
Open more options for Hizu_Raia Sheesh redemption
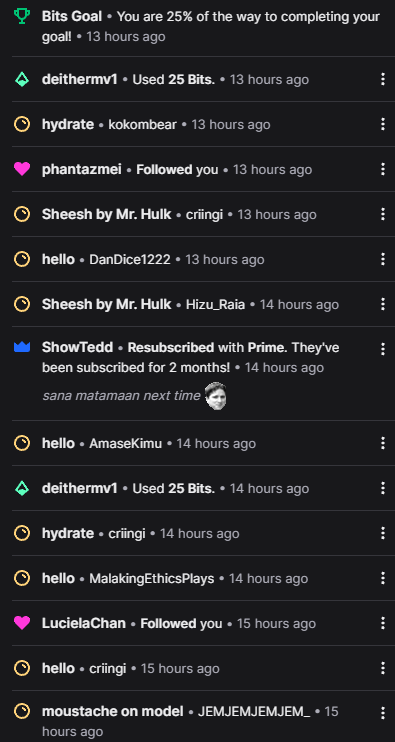click(x=383, y=304)
